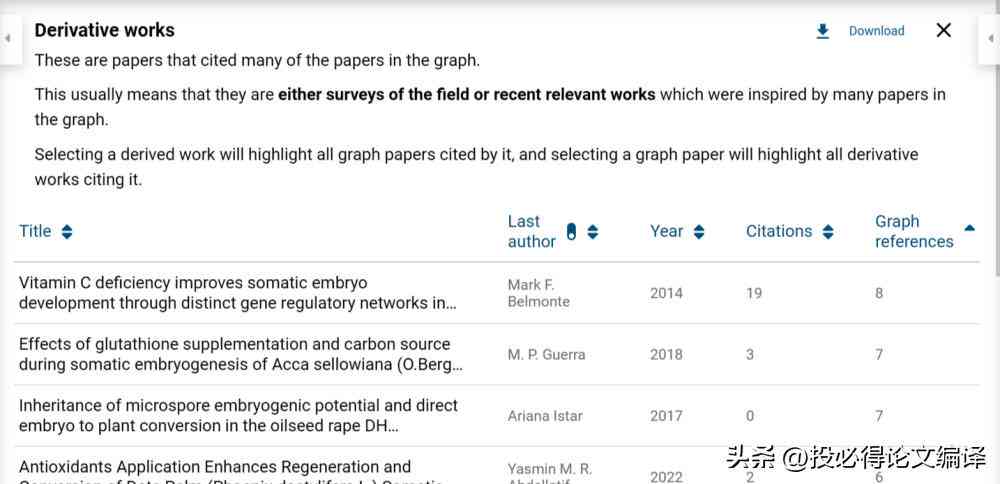1000x484 pixels.
Task: Sort by Year arrows icon
Action: (x=699, y=232)
